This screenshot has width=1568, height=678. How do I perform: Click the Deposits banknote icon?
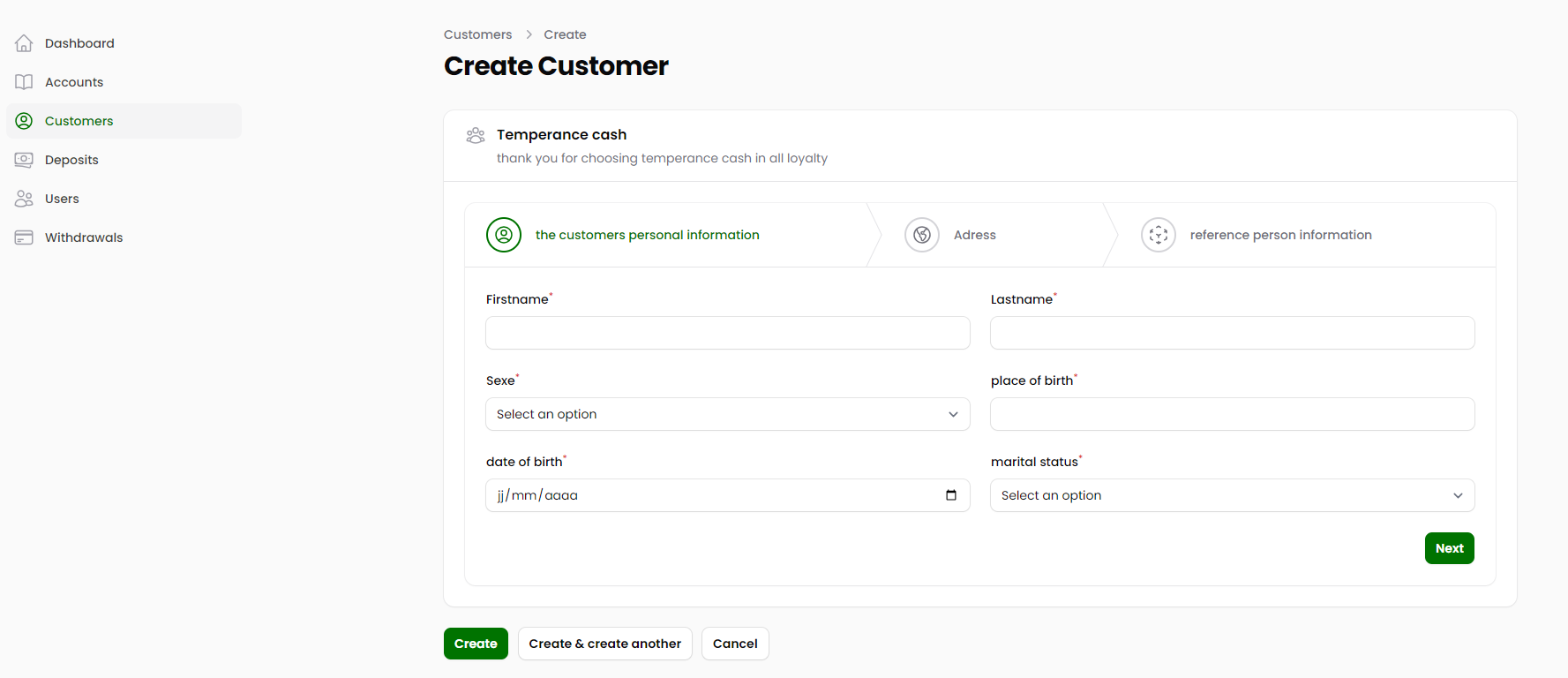24,160
